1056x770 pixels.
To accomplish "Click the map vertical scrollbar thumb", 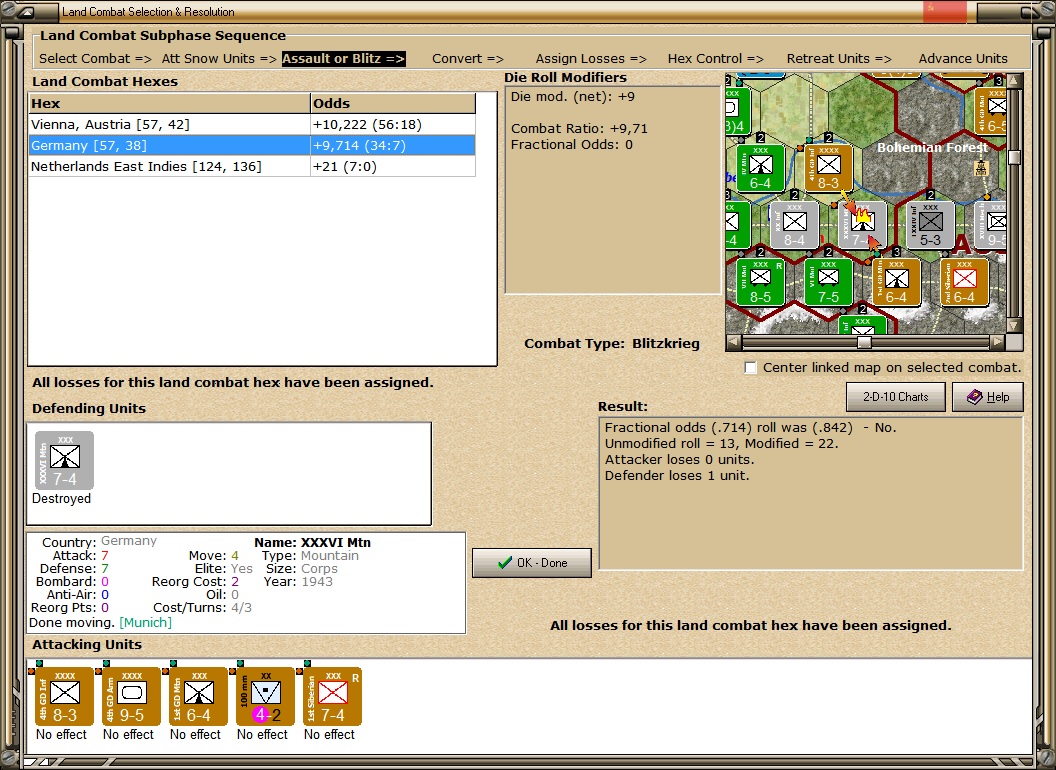I will (1014, 157).
